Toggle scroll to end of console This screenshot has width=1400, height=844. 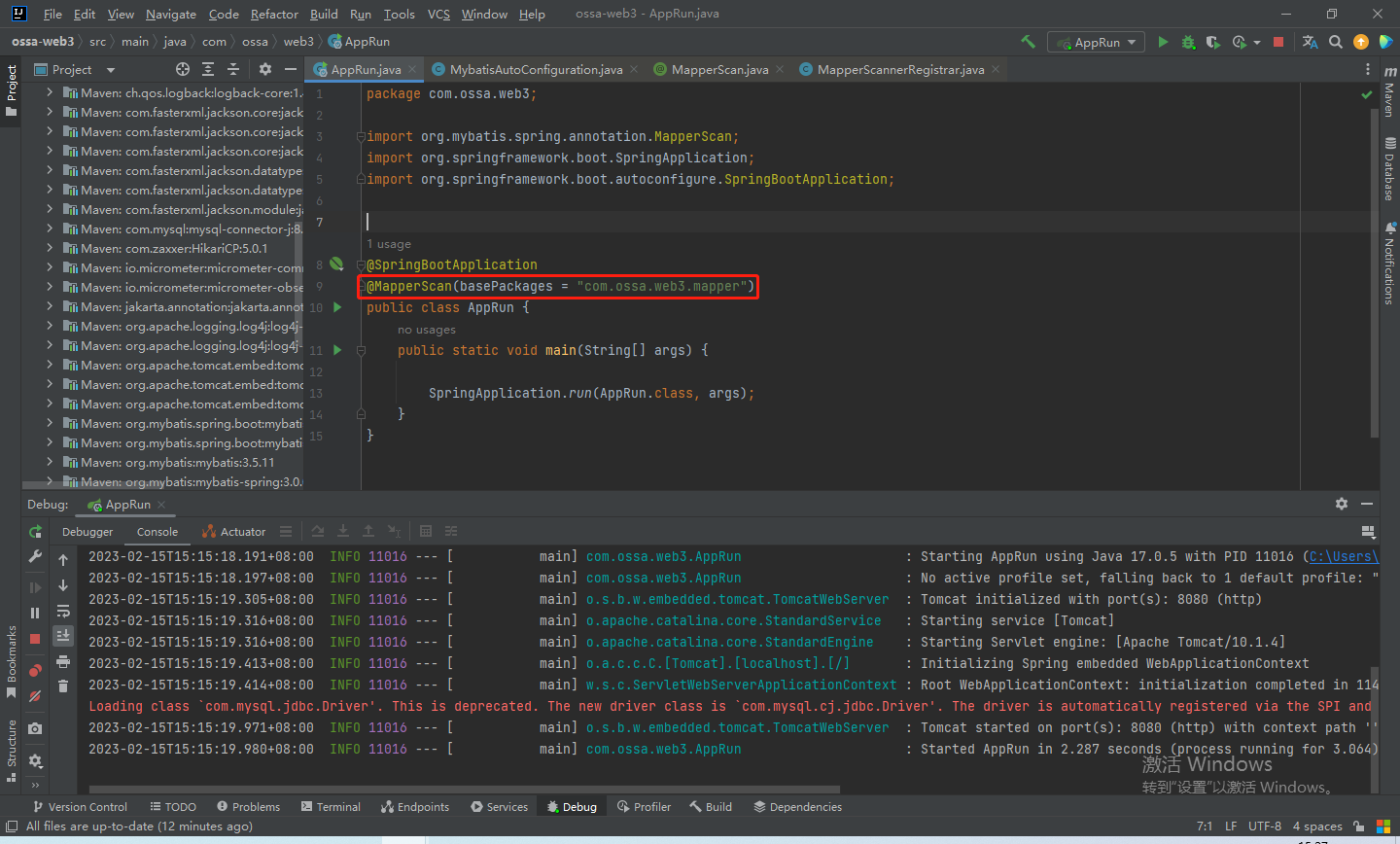coord(63,635)
